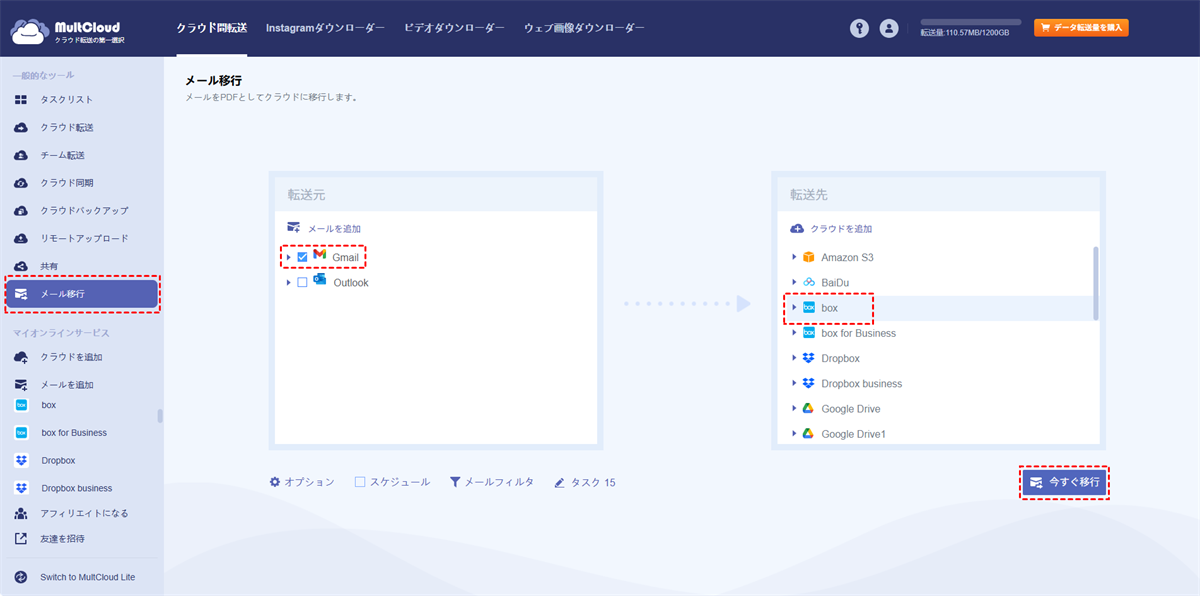The image size is (1200, 596).
Task: Click the add mail icon in sidebar
Action: pos(21,385)
